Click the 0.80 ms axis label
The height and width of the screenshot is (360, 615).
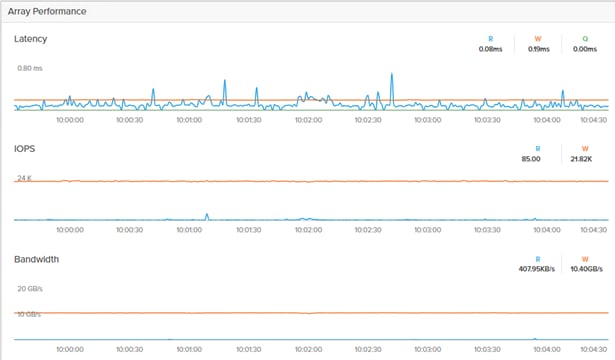click(30, 68)
